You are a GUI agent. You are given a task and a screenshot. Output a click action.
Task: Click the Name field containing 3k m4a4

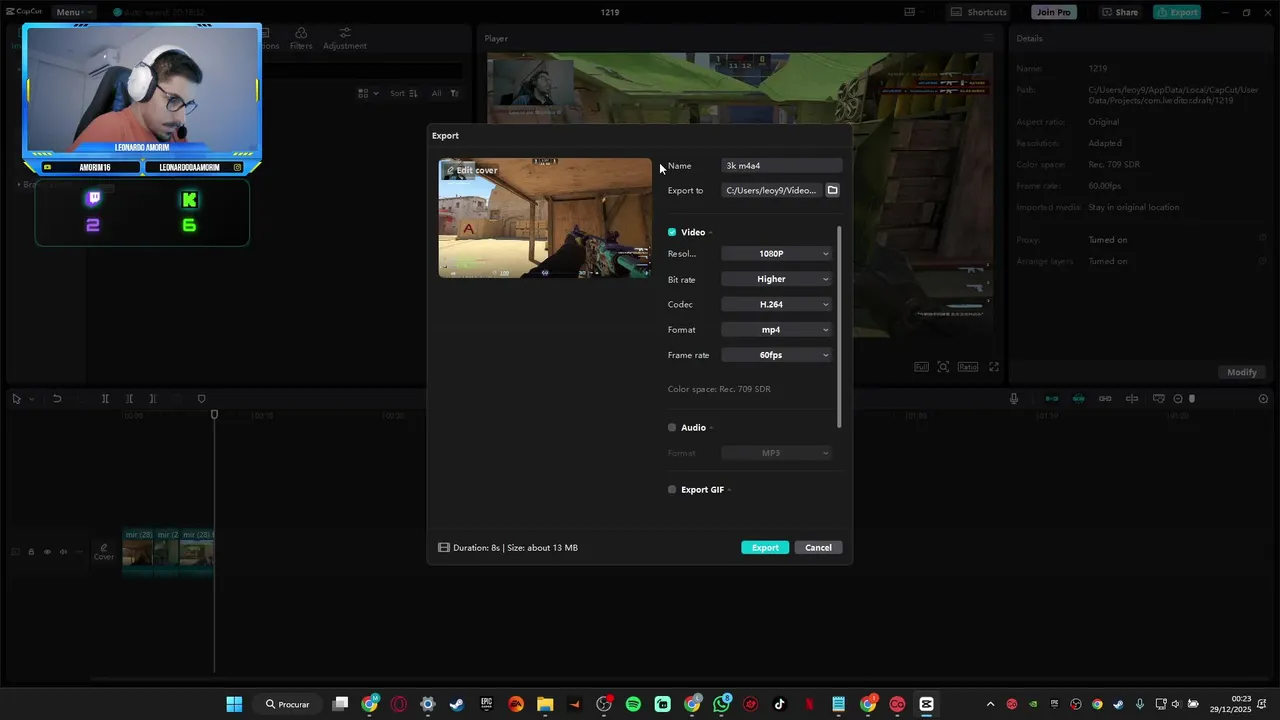click(782, 166)
